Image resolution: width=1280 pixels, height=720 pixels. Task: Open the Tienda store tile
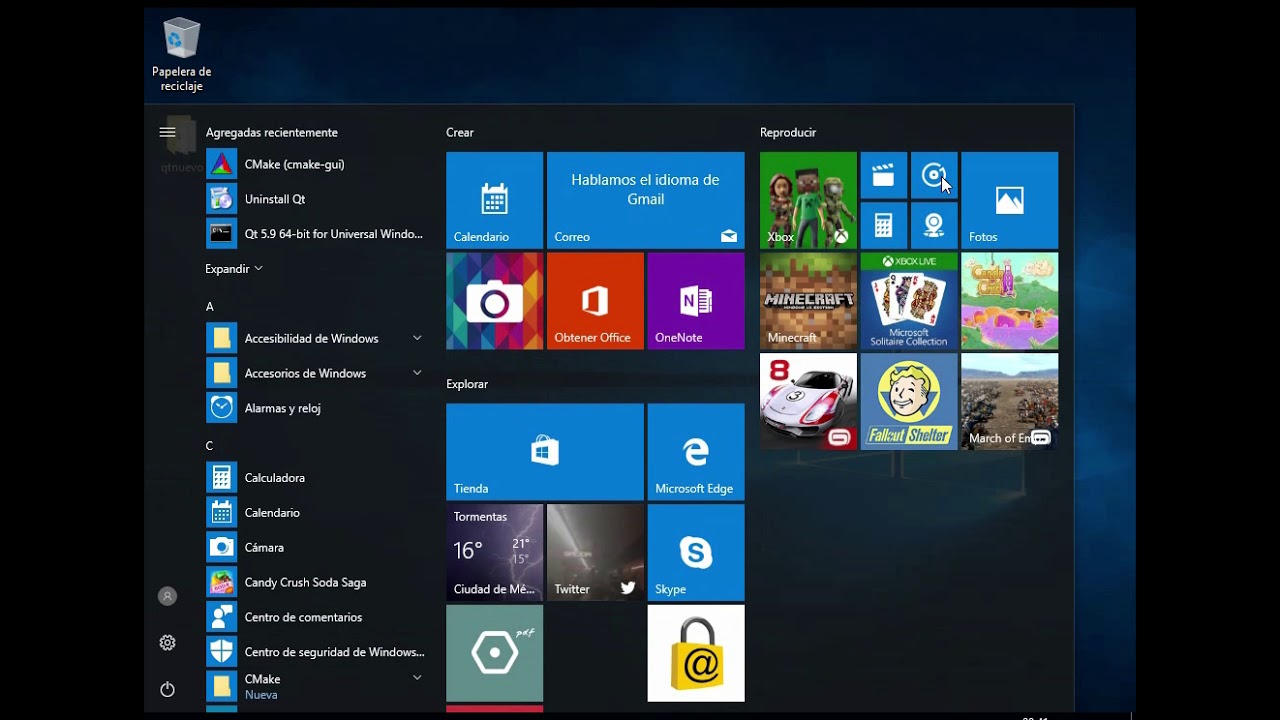(x=545, y=452)
